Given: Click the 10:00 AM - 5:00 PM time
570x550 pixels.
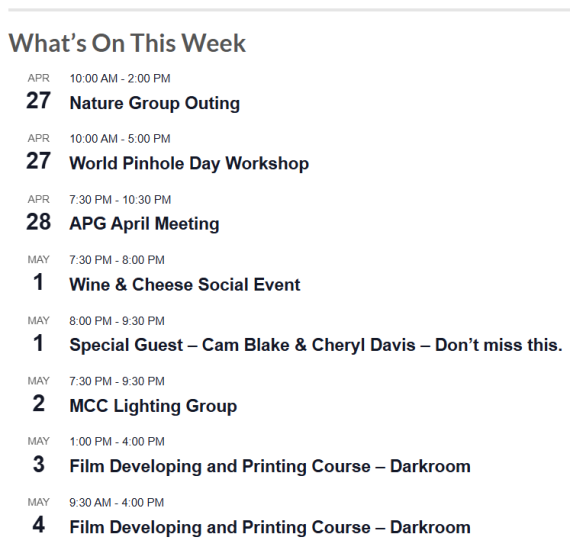Looking at the screenshot, I should 120,139.
